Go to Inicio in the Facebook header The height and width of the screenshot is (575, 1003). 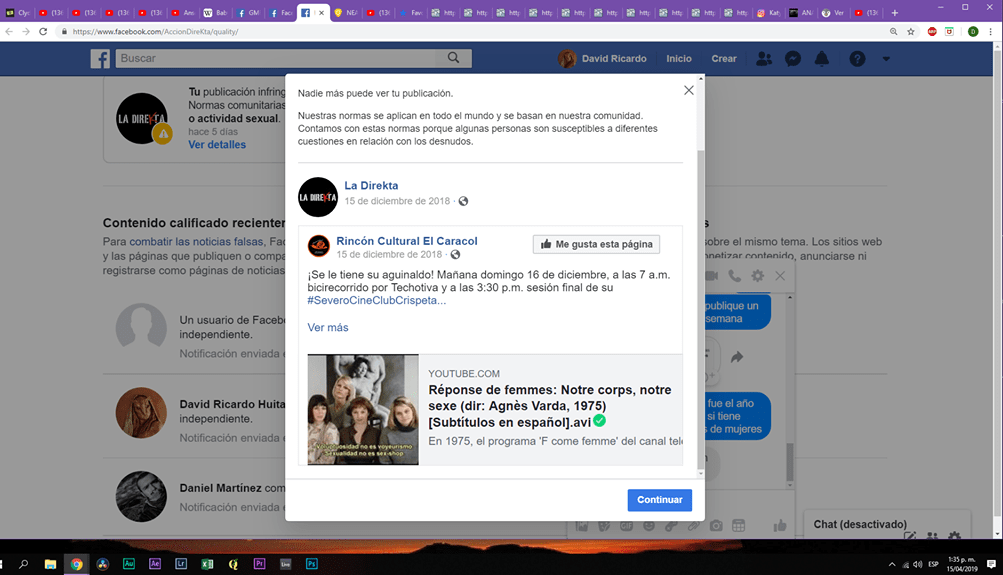679,58
